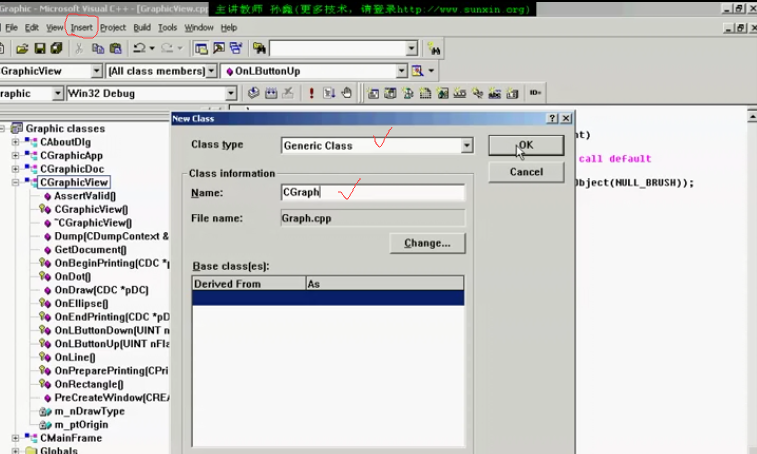Image resolution: width=757 pixels, height=454 pixels.
Task: Open the Window List toolbar icon
Action: tap(236, 48)
